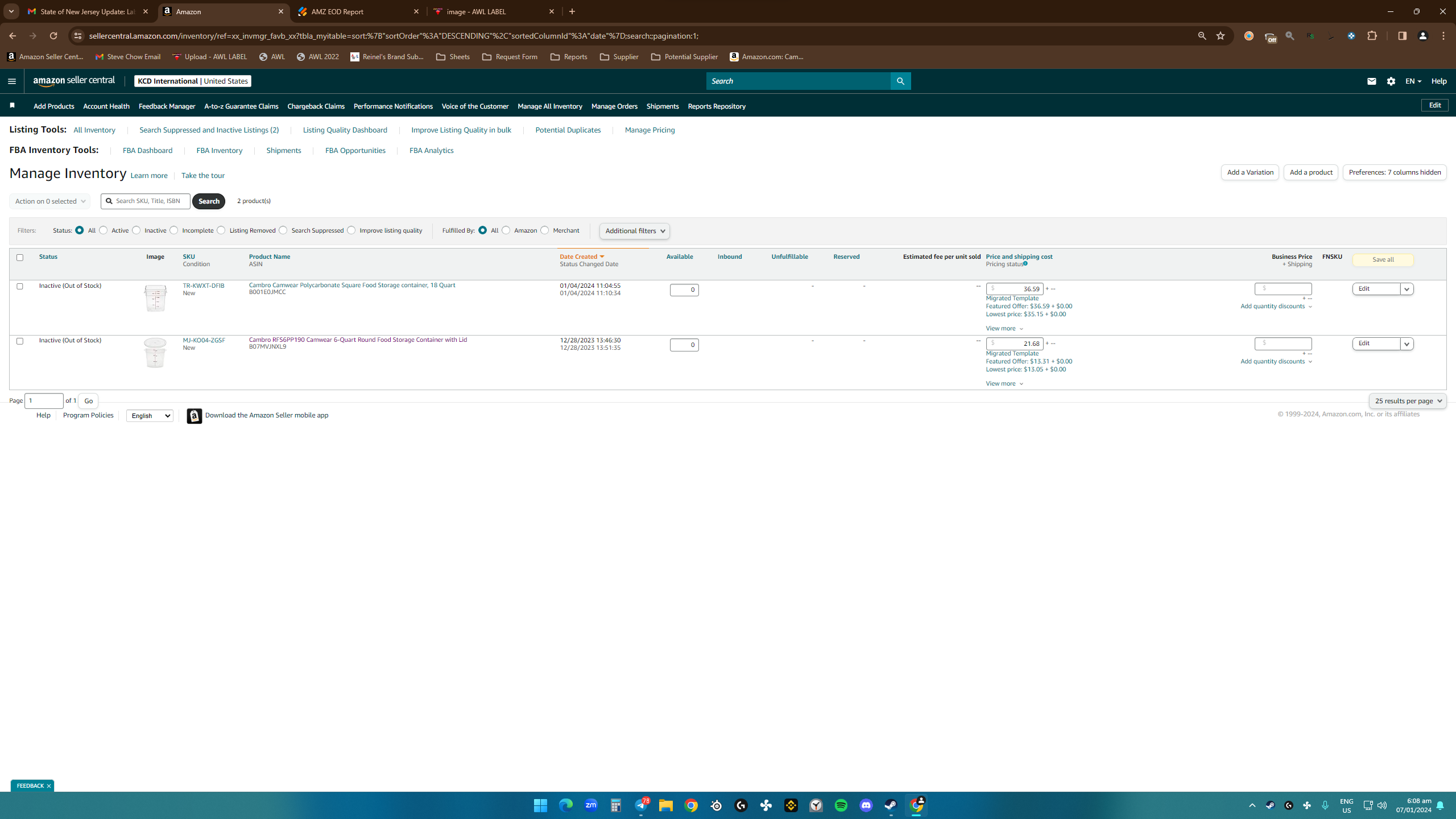Open the EN language menu in header
This screenshot has width=1456, height=819.
pos(1413,81)
